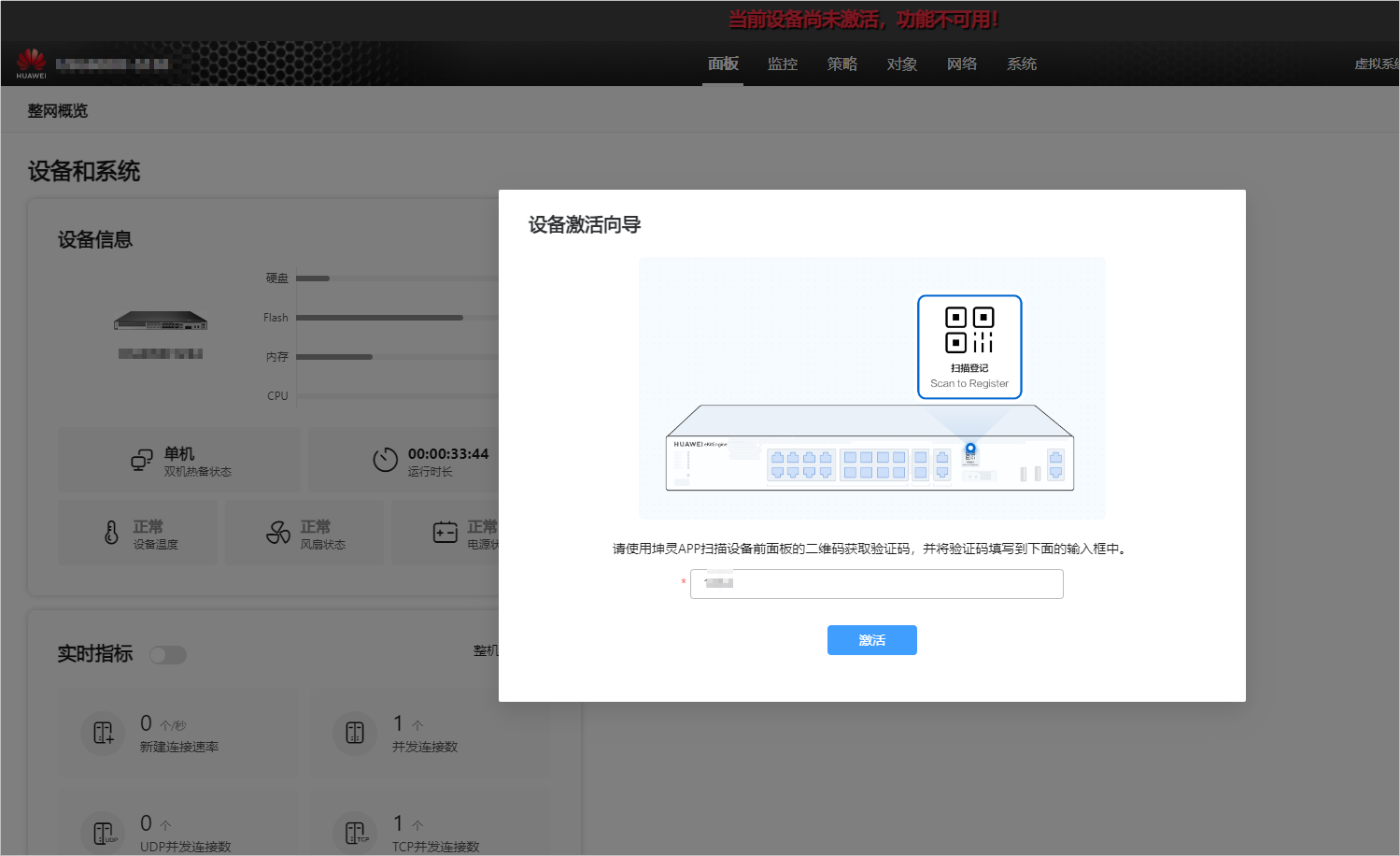1400x856 pixels.
Task: Toggle the 实时指标 switch
Action: pos(168,655)
